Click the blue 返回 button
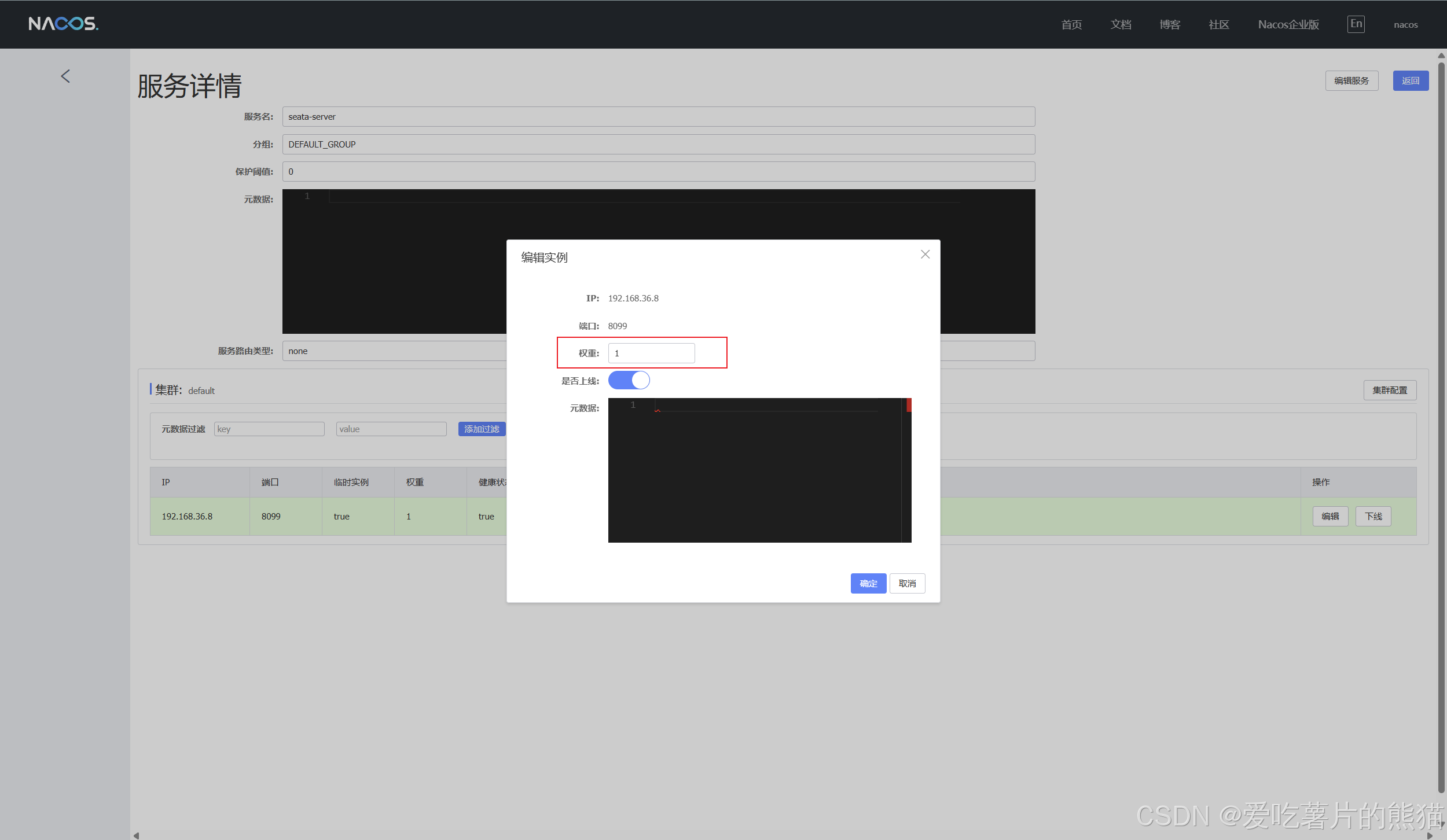 1410,81
